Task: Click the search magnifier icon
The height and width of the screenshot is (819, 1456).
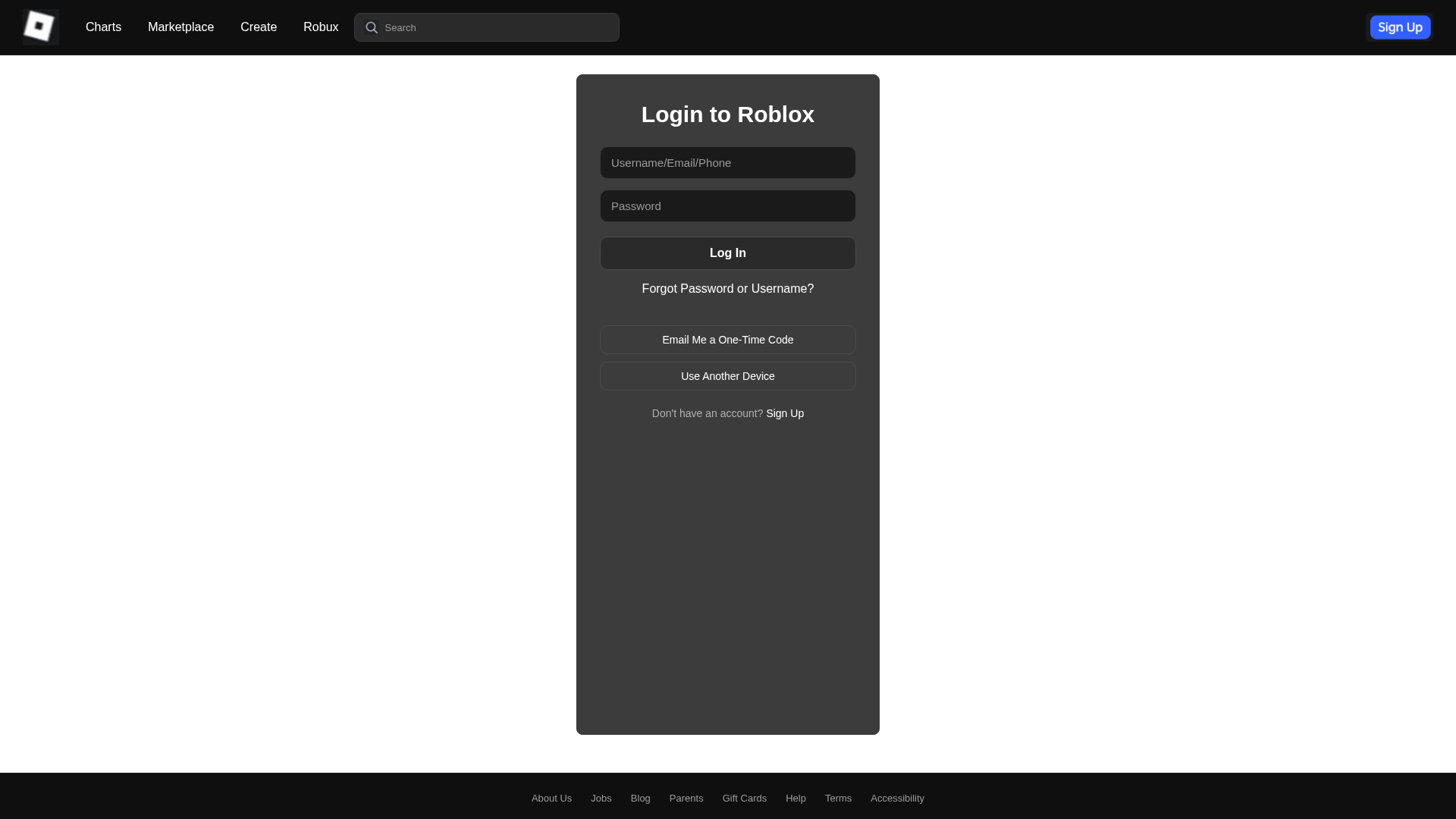Action: [372, 27]
